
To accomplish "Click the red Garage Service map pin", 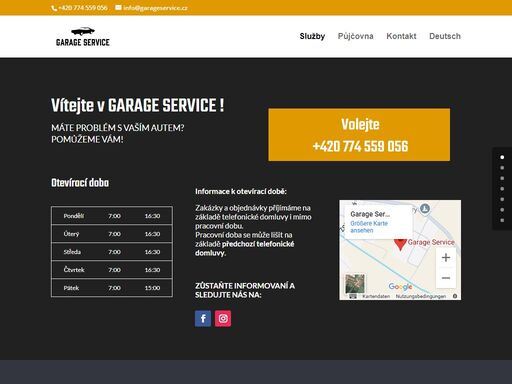I will point(400,244).
